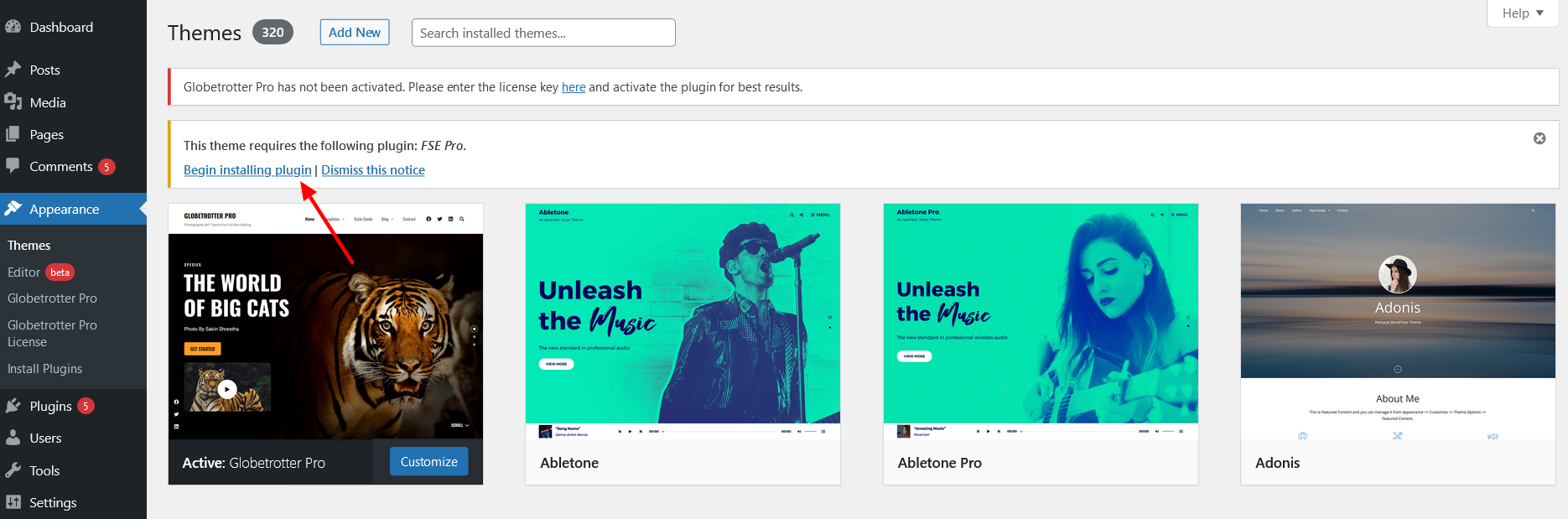Select the Adonis theme thumbnail

tap(1398, 321)
